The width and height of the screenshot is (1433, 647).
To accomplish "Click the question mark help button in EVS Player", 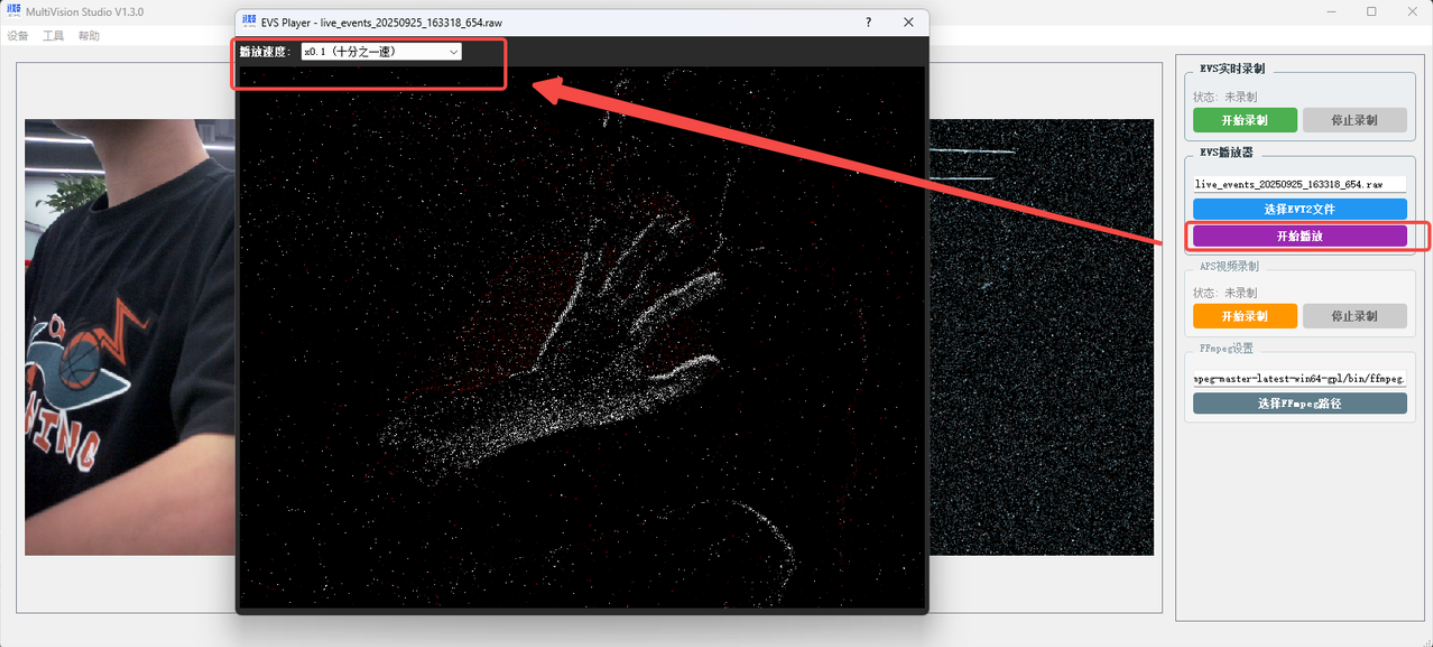I will pyautogui.click(x=867, y=22).
